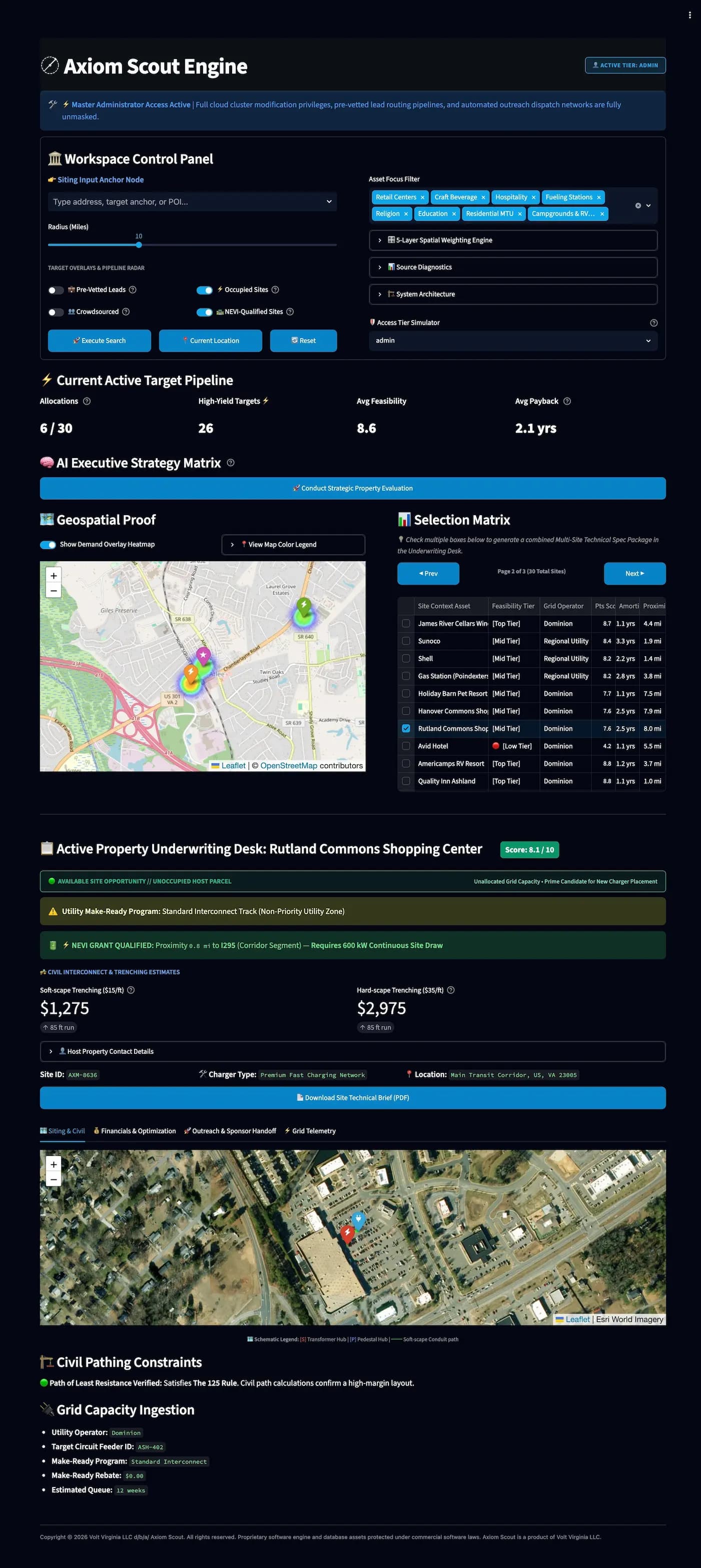Viewport: 701px width, 1568px height.
Task: Remove the Fueling Stations filter tag
Action: (599, 197)
